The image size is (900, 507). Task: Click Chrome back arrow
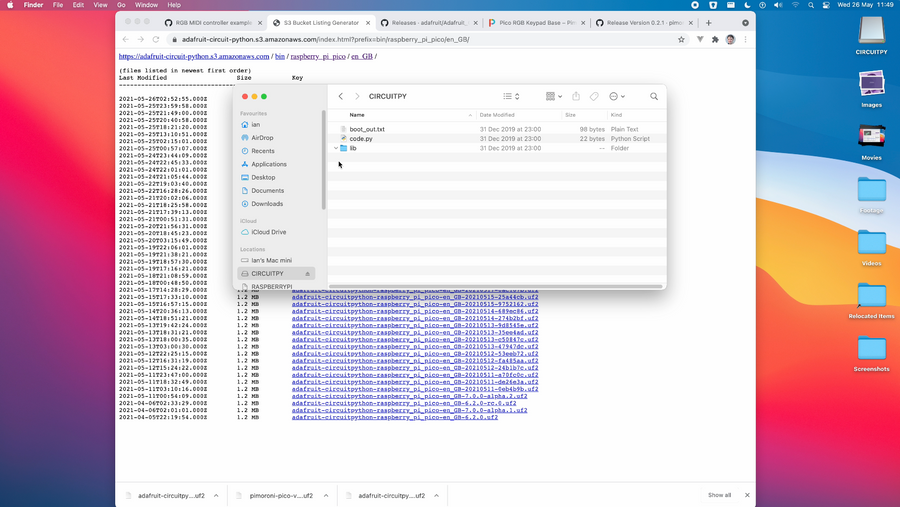126,40
